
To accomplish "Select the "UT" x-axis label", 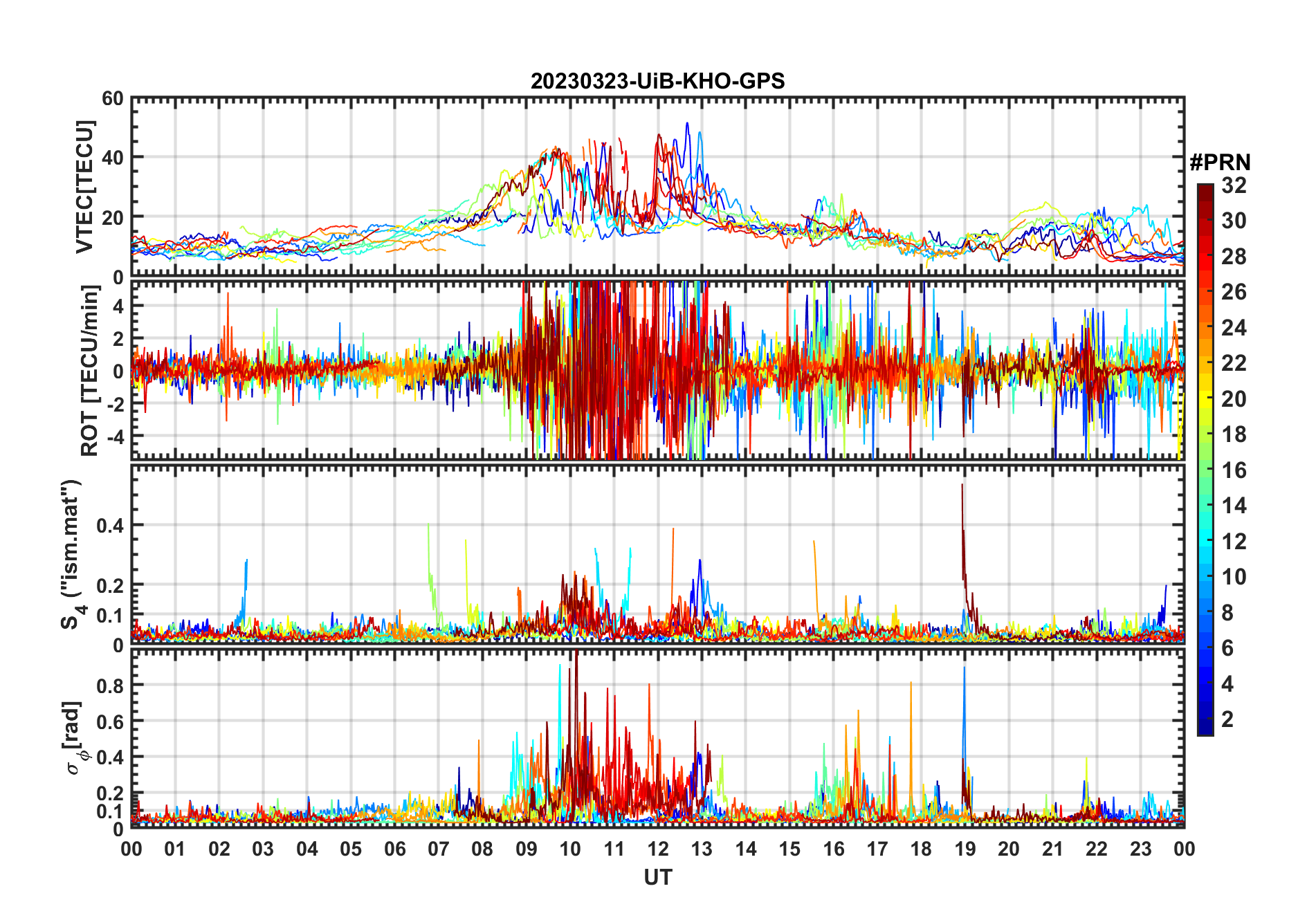I will pos(658,878).
